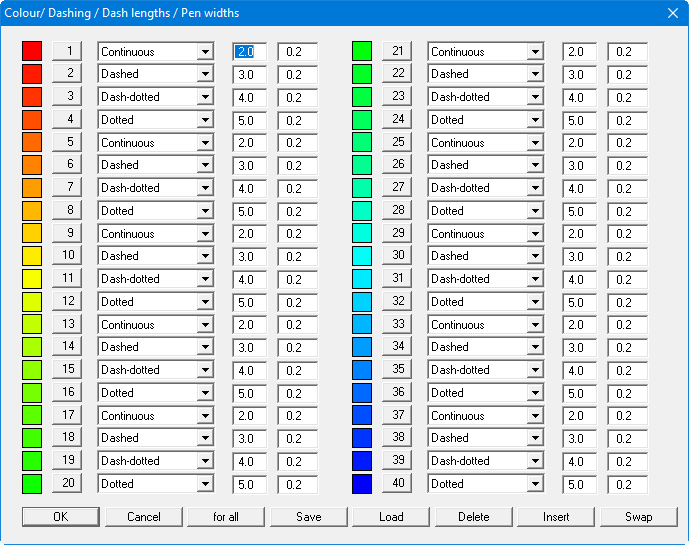Click the red colour swatch for pen 1

point(32,51)
